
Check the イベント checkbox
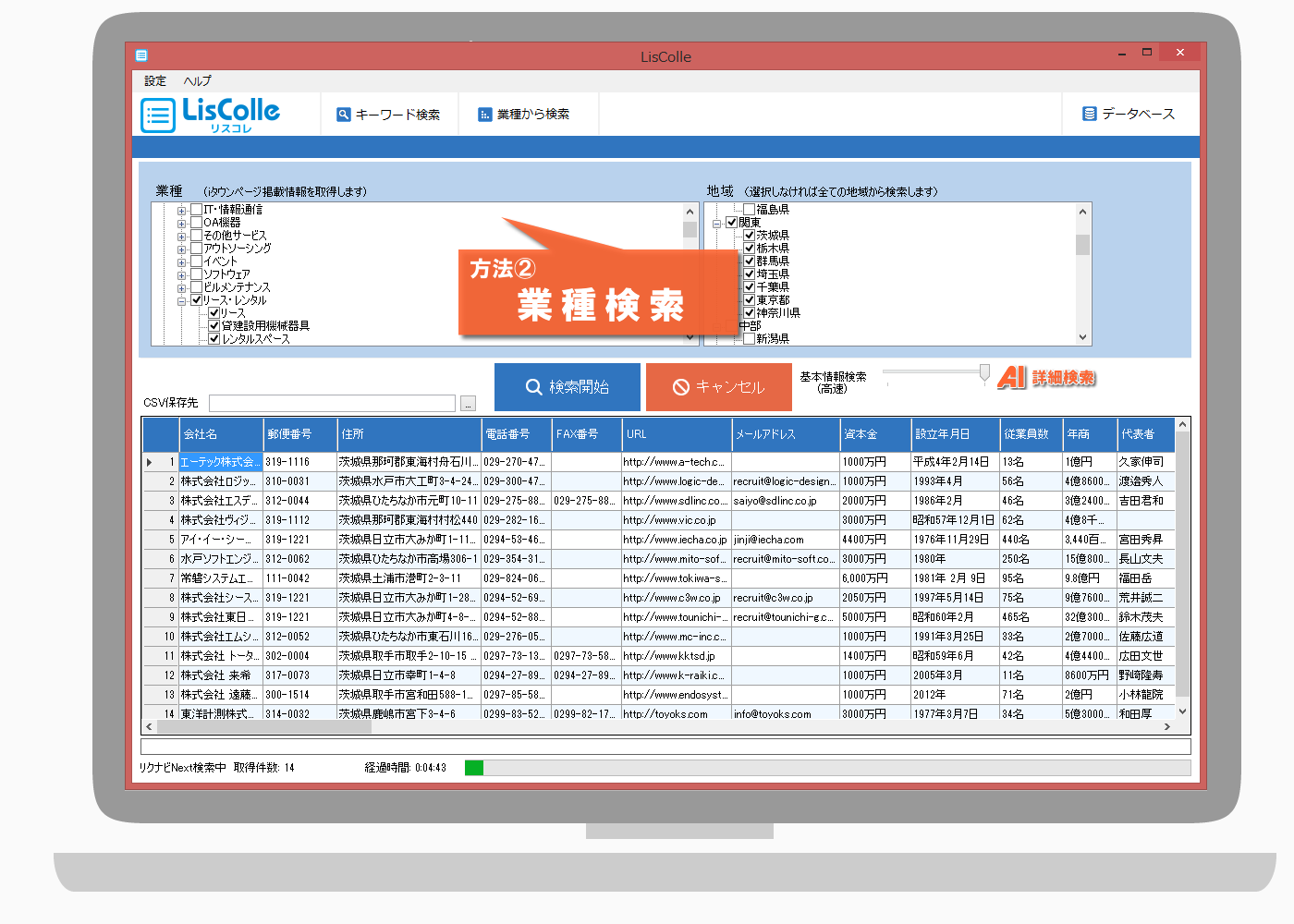pos(196,261)
